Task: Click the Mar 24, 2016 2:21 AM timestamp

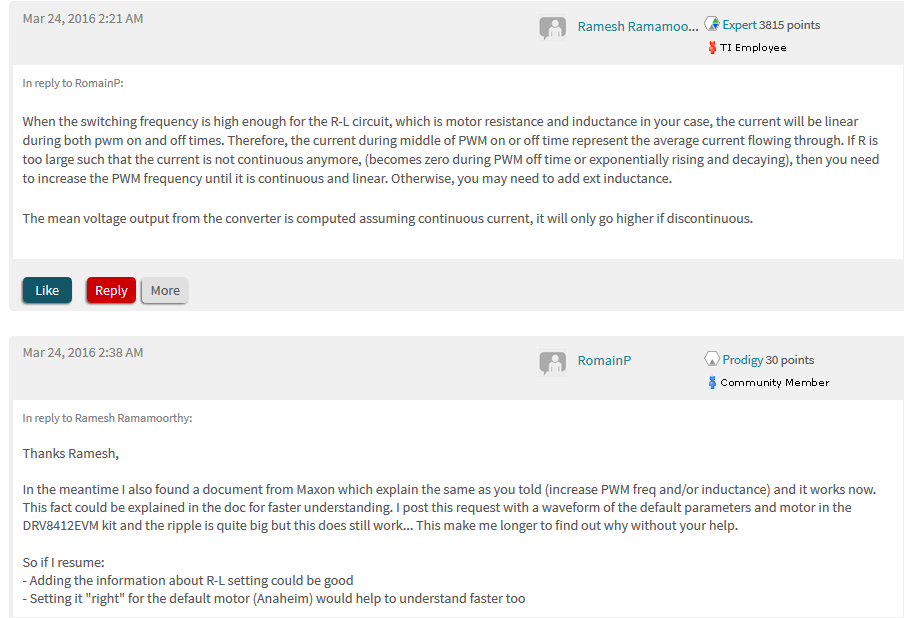Action: pos(83,18)
